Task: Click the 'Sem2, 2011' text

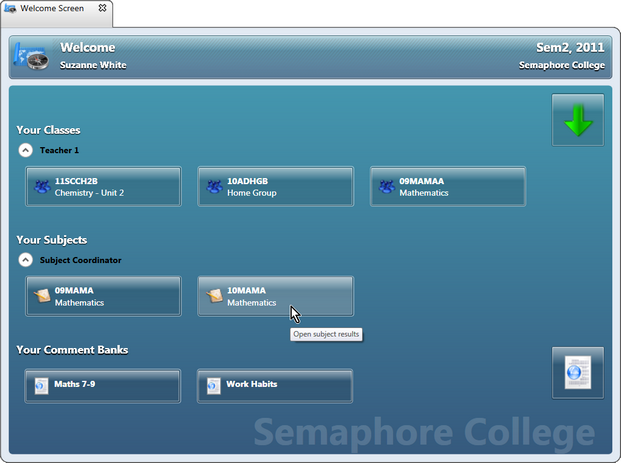Action: pyautogui.click(x=570, y=48)
